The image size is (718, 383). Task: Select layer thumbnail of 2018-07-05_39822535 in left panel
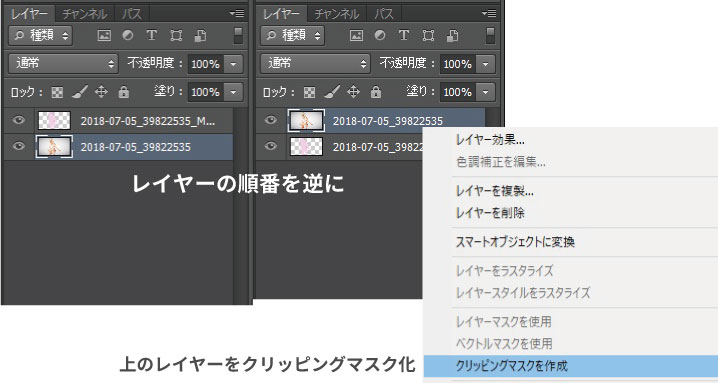(54, 147)
